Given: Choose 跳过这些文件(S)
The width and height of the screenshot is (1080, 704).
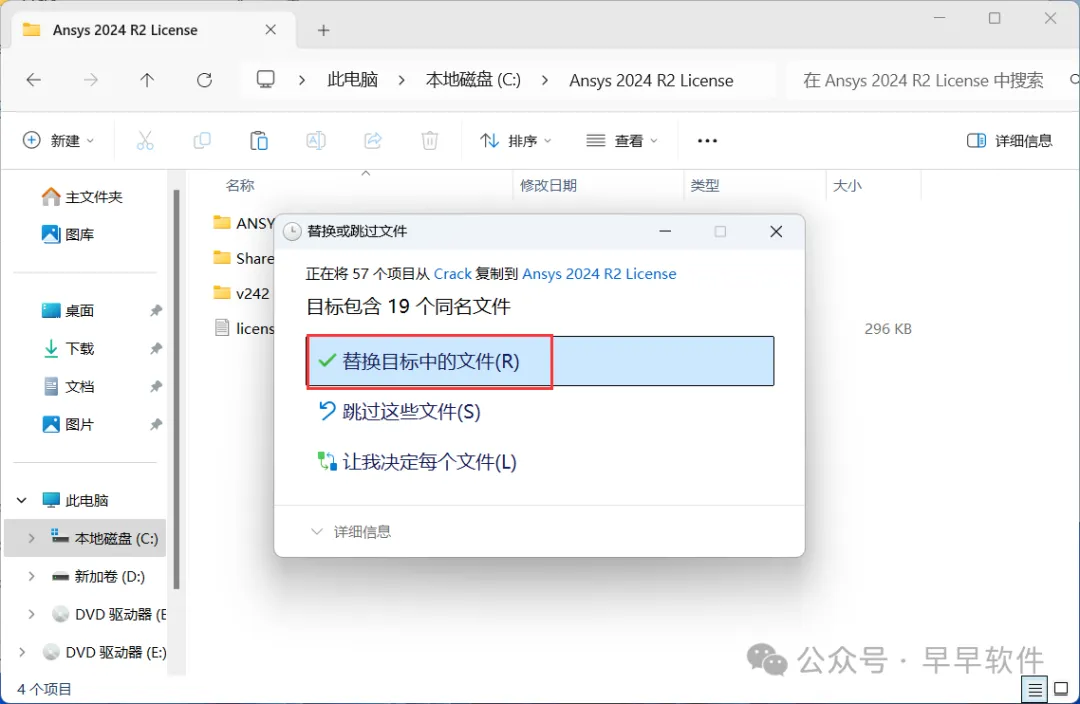Looking at the screenshot, I should point(399,412).
